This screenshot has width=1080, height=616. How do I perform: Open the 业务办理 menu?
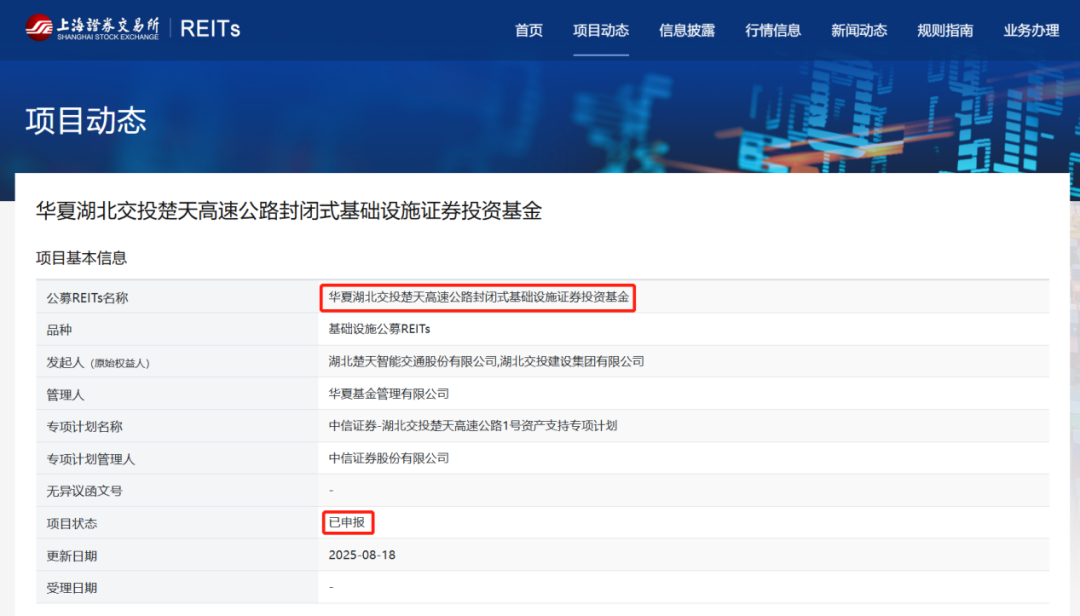1031,30
